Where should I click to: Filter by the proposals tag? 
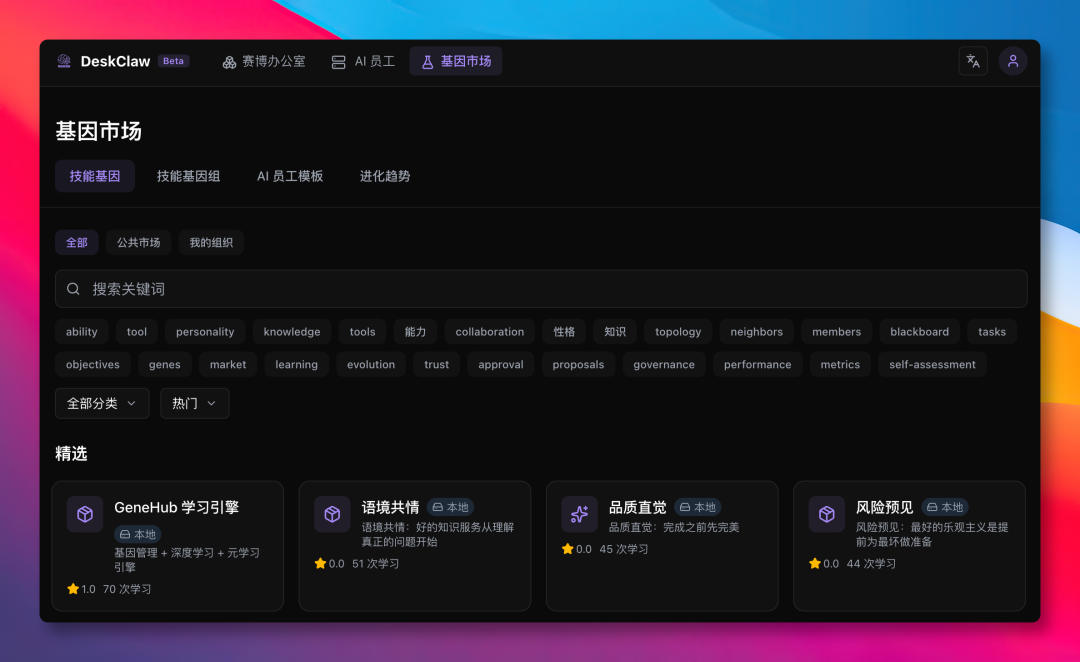(579, 364)
